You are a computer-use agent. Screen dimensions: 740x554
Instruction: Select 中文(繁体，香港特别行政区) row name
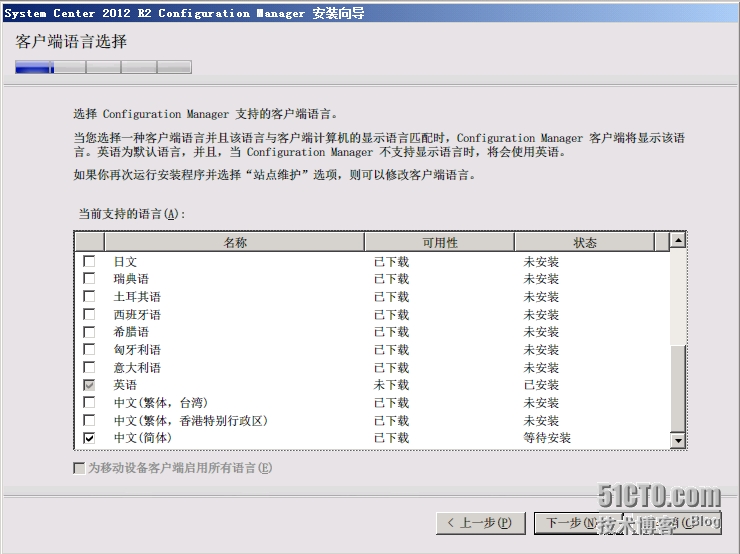point(191,420)
